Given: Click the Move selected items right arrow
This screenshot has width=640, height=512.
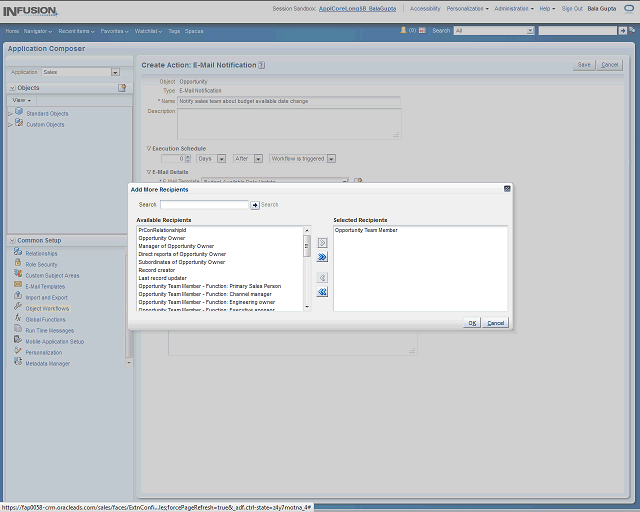Looking at the screenshot, I should (322, 242).
